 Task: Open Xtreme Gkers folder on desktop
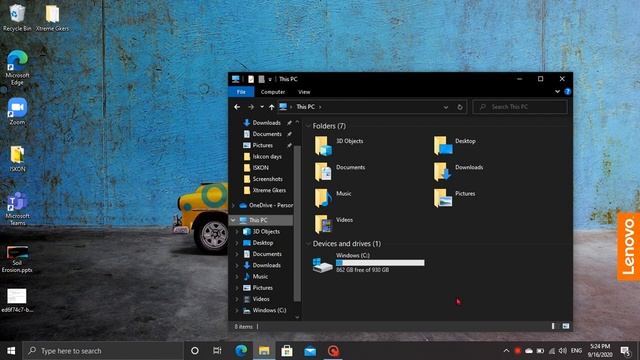coord(52,18)
